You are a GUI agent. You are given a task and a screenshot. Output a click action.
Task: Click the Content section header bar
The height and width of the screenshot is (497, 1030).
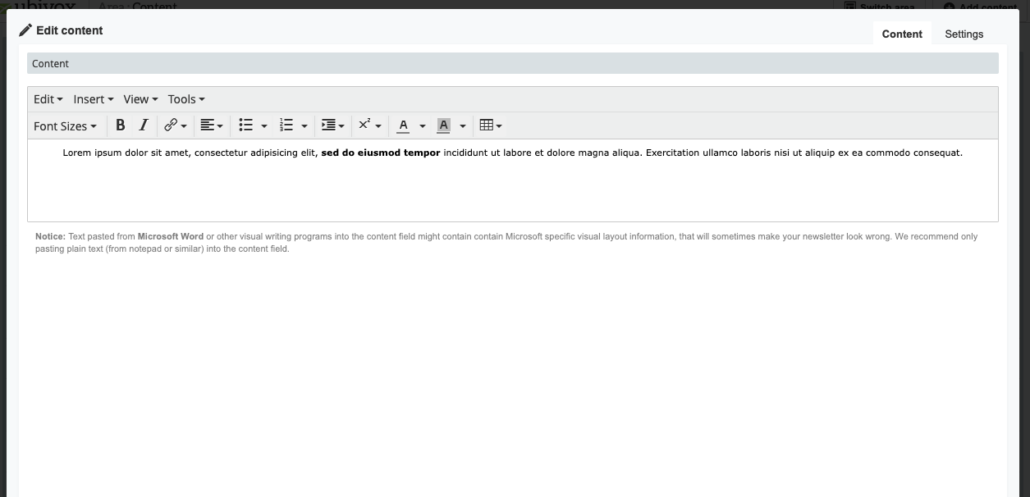[x=512, y=64]
